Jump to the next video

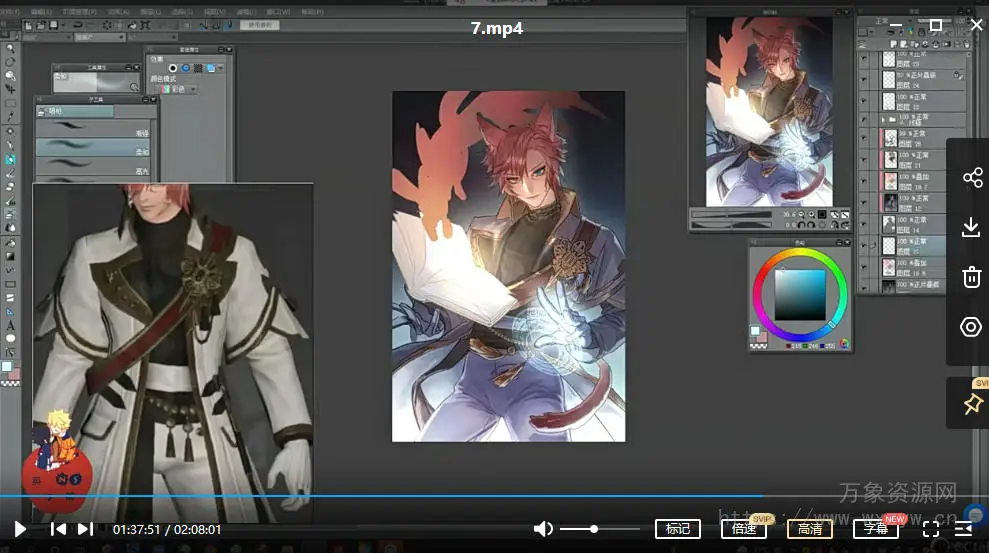tap(85, 529)
